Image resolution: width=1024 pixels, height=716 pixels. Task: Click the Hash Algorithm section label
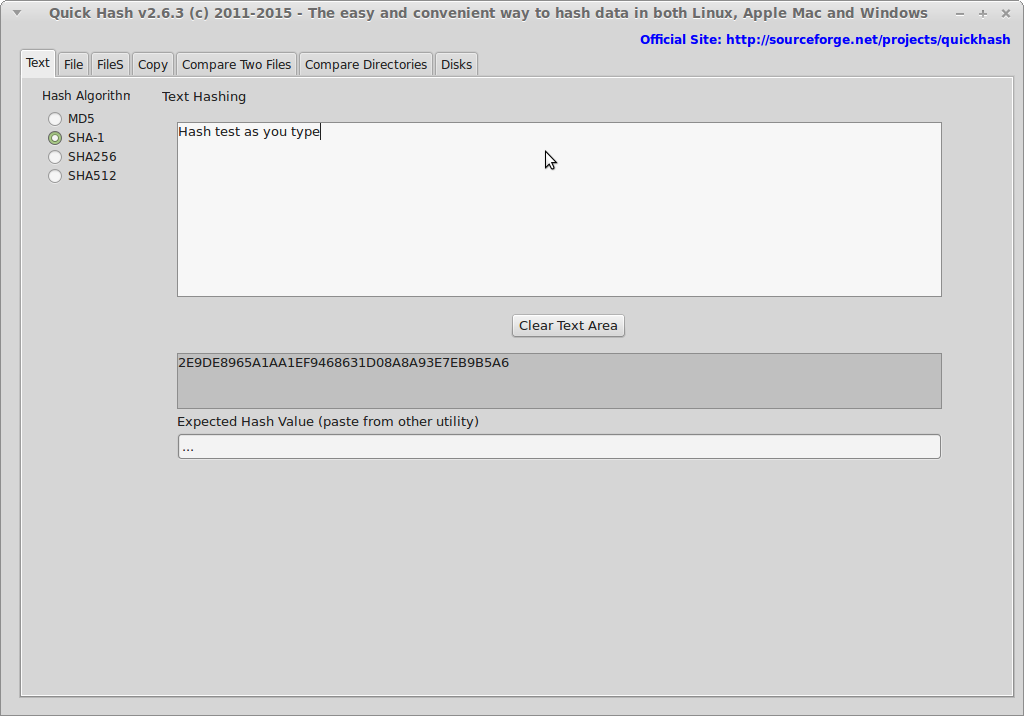click(85, 95)
